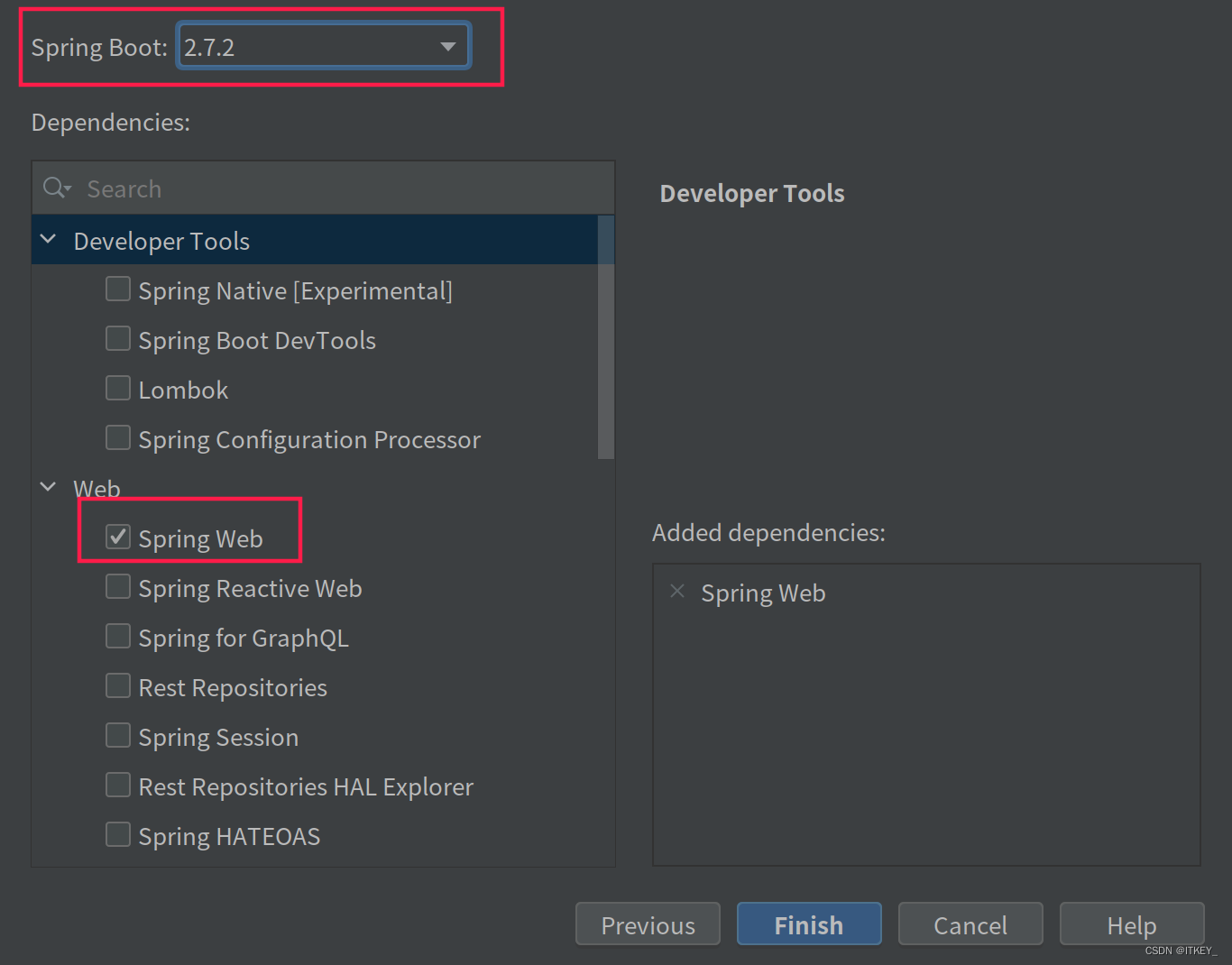Click the Lombok label text
The image size is (1232, 965).
[x=183, y=391]
